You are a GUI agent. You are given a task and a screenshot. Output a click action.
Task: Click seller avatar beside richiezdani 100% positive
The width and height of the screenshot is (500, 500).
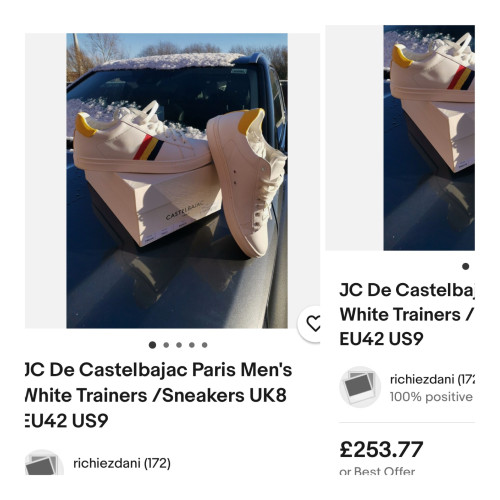[x=360, y=387]
